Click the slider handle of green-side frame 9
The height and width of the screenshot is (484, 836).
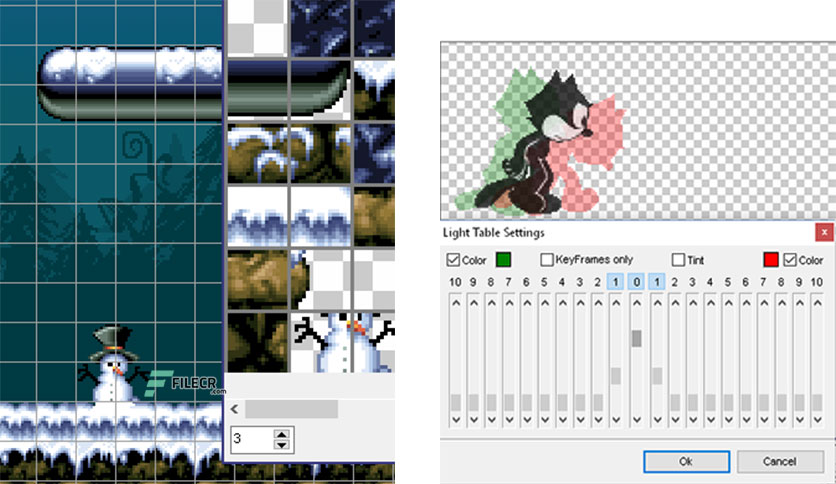coord(473,402)
